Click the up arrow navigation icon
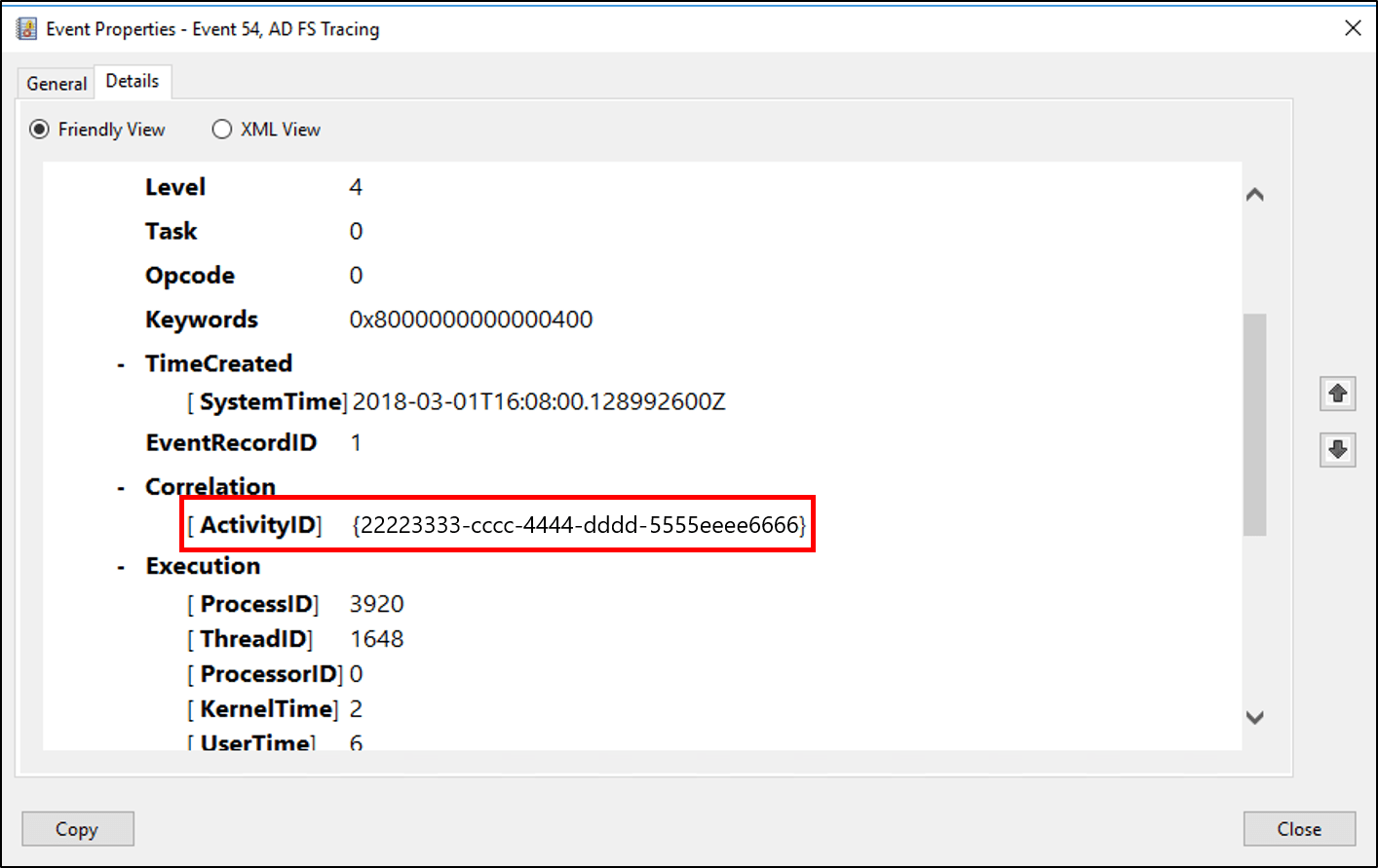1378x868 pixels. pos(1337,394)
